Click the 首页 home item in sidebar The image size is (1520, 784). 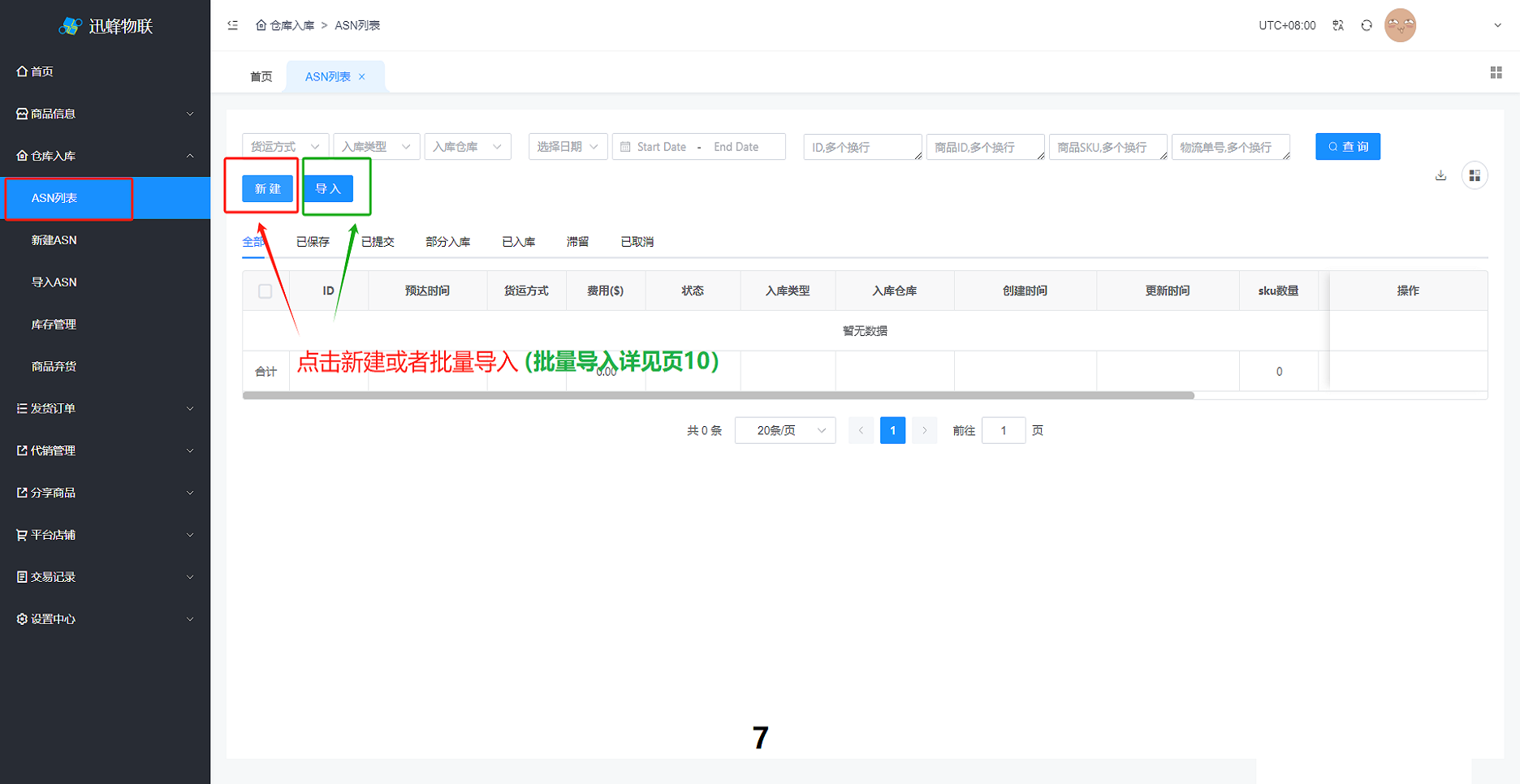[x=105, y=71]
